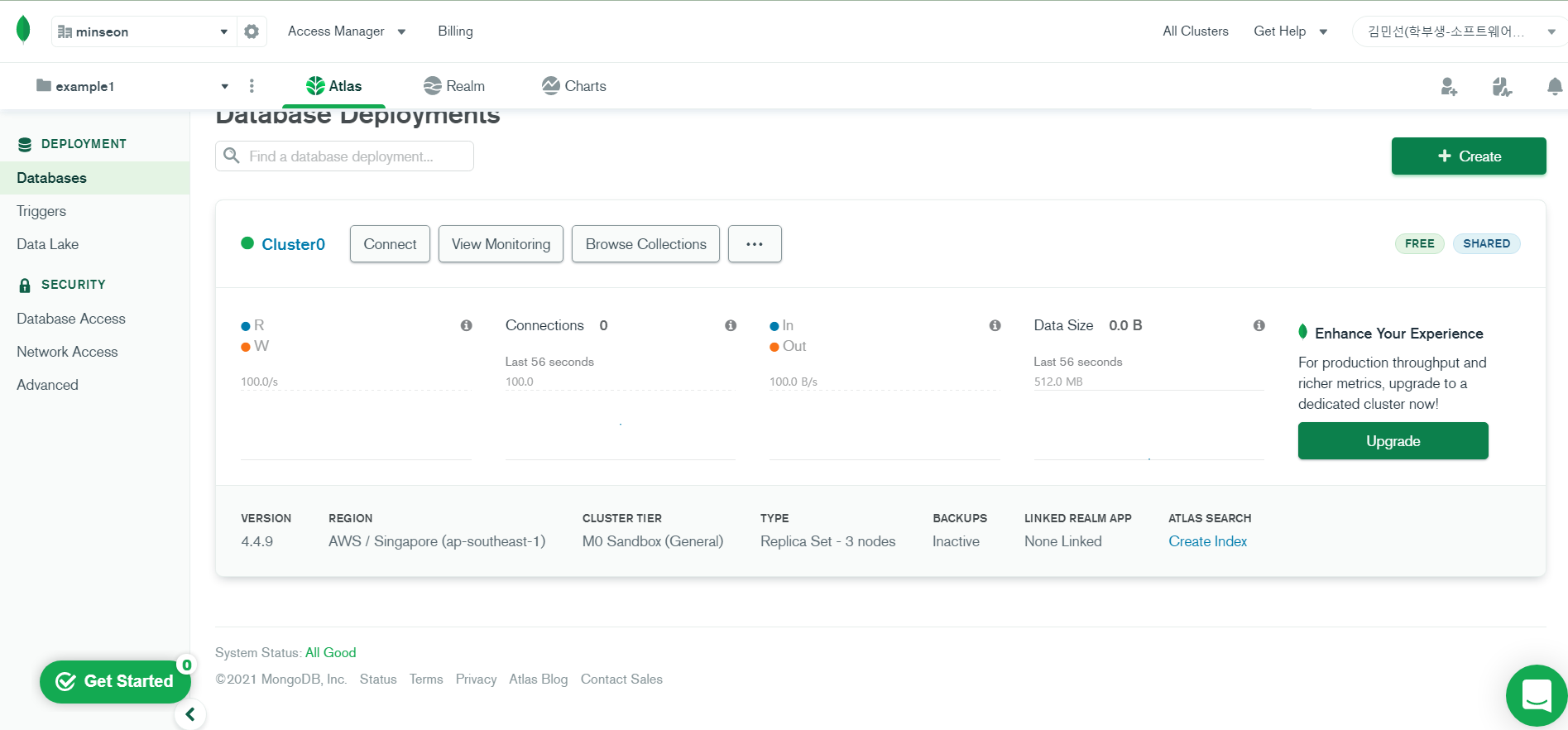Open Data Lake in the sidebar
The width and height of the screenshot is (1568, 730).
pos(48,244)
